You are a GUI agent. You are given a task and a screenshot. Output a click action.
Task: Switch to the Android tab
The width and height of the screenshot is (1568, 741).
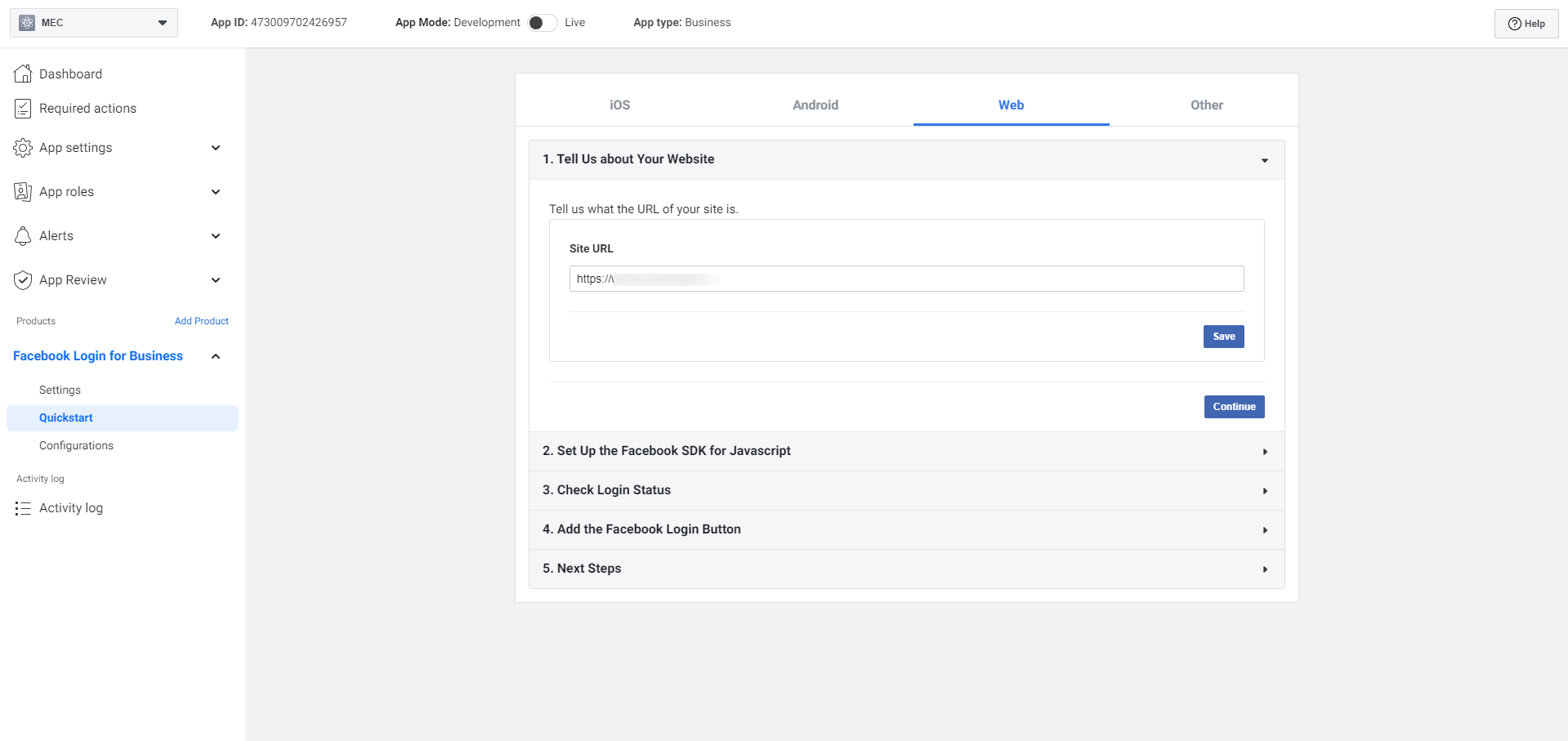(815, 105)
